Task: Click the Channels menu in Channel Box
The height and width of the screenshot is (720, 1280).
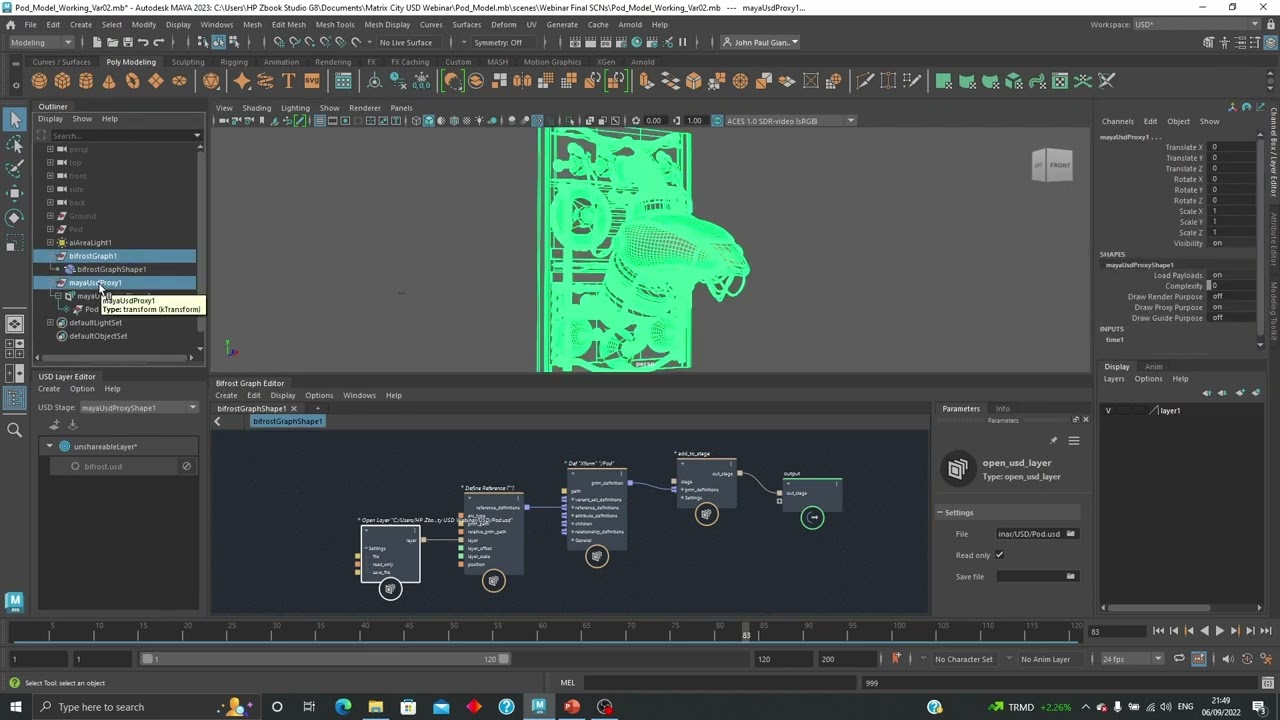Action: coord(1118,122)
